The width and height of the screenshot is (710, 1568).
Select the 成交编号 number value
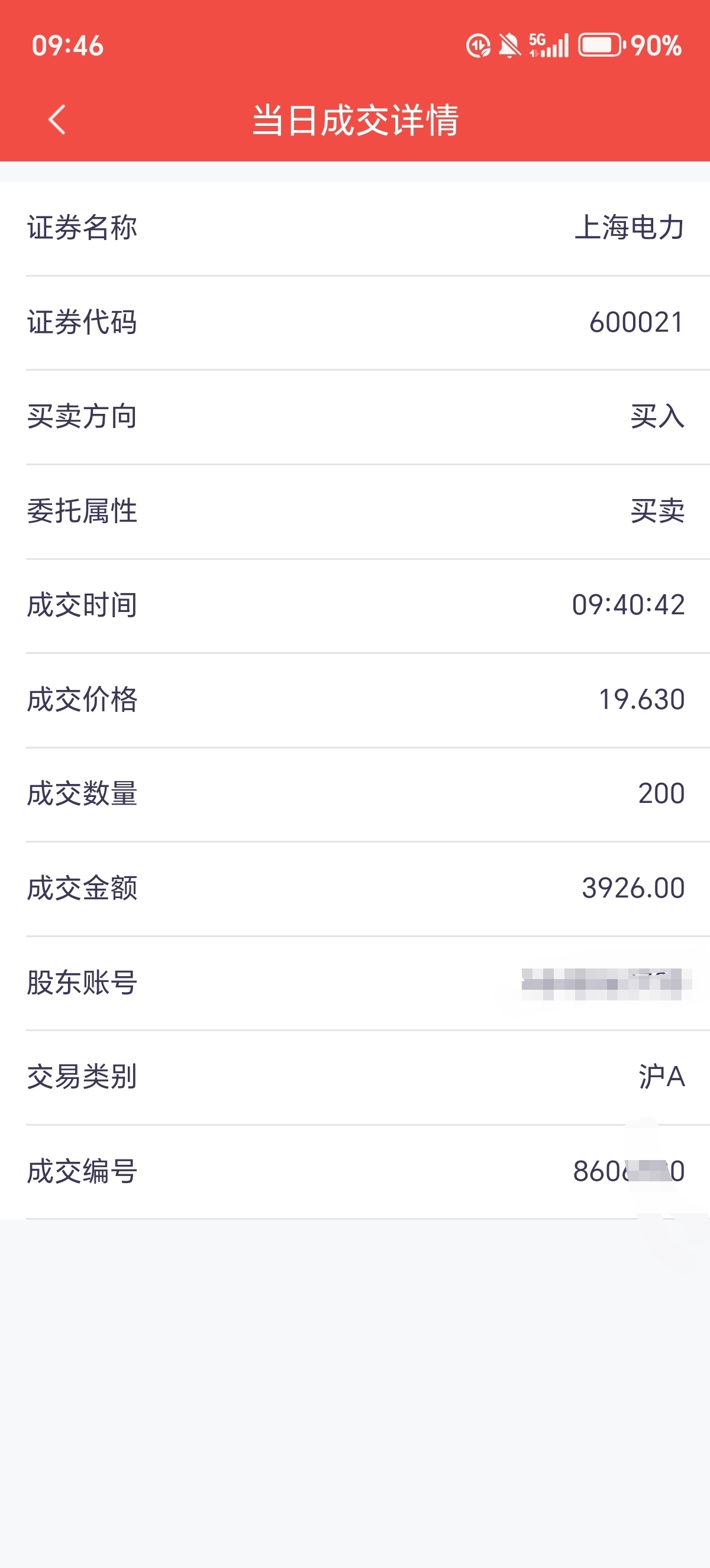point(629,1171)
